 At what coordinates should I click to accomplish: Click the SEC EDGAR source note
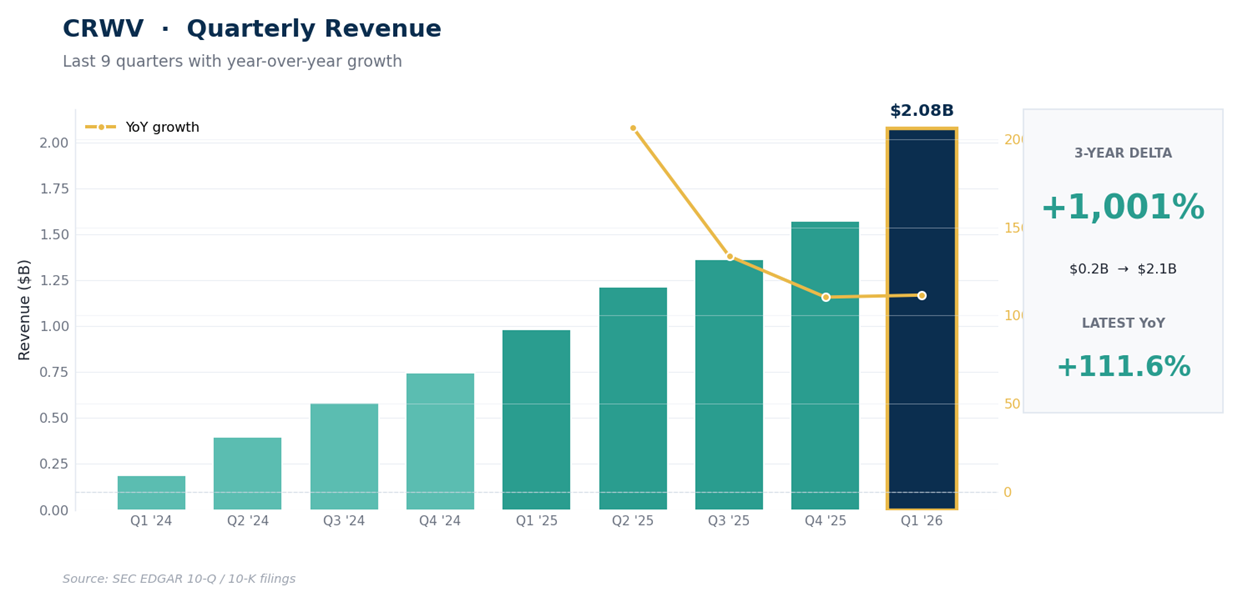[179, 579]
